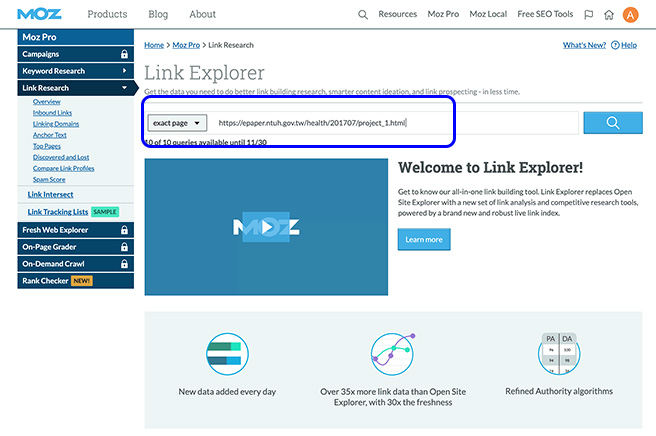Click the lock icon beside Fresh Web Explorer
Screen dimensions: 656x436
pos(124,230)
